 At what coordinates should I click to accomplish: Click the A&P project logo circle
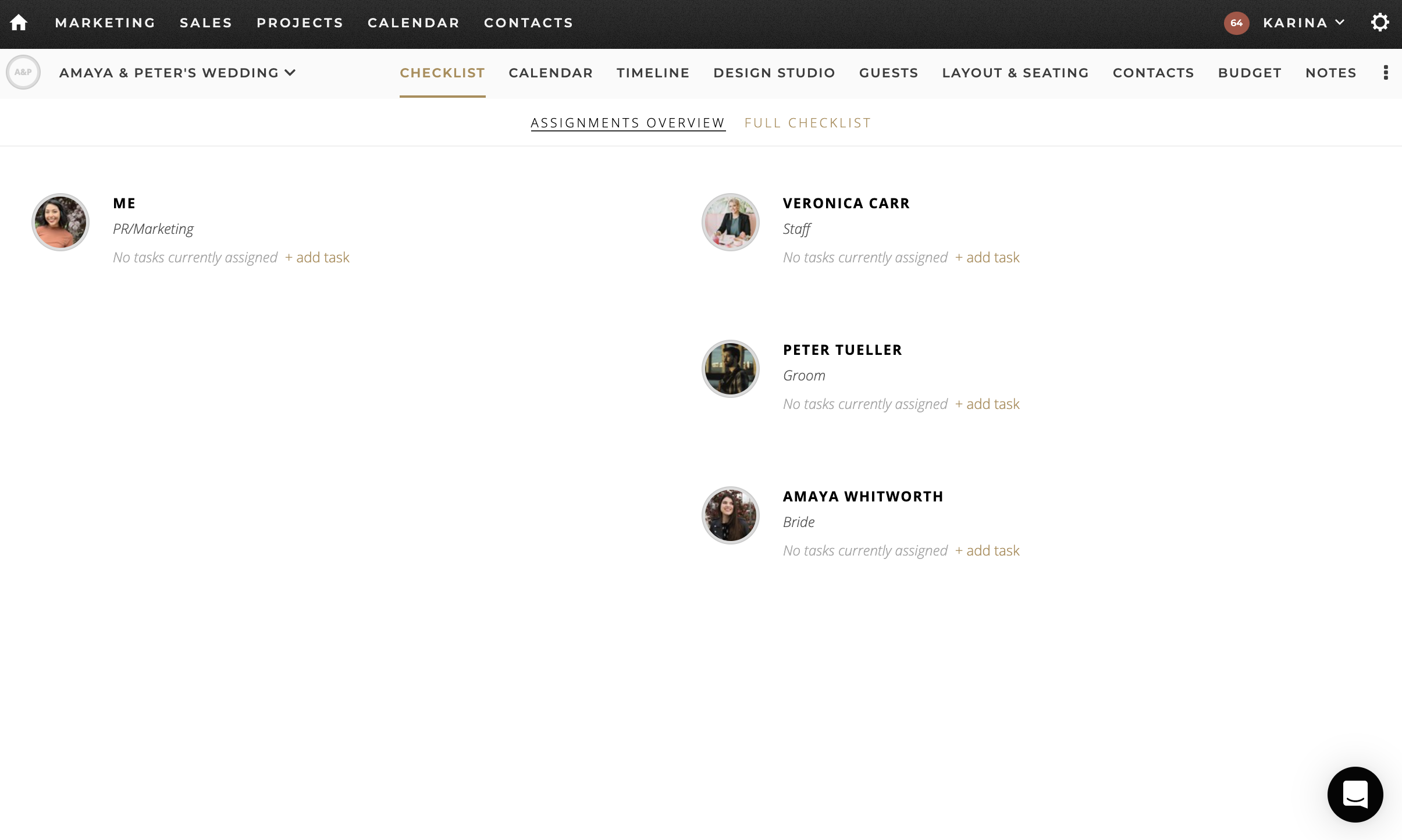(x=23, y=73)
